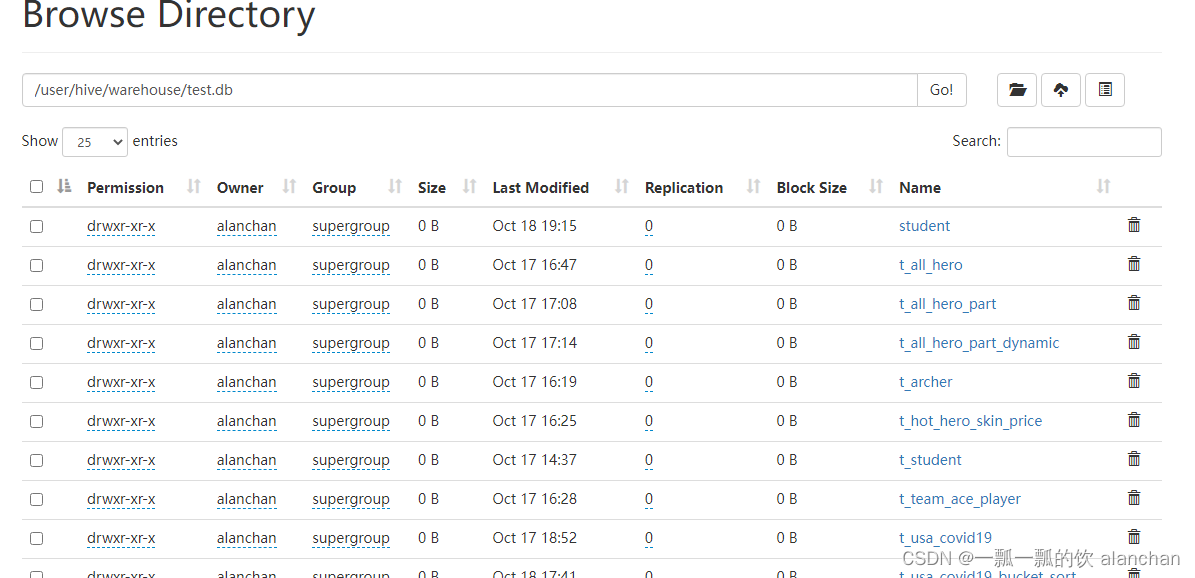This screenshot has width=1195, height=578.
Task: Click the ascending sort icon next to select-all
Action: coord(65,186)
